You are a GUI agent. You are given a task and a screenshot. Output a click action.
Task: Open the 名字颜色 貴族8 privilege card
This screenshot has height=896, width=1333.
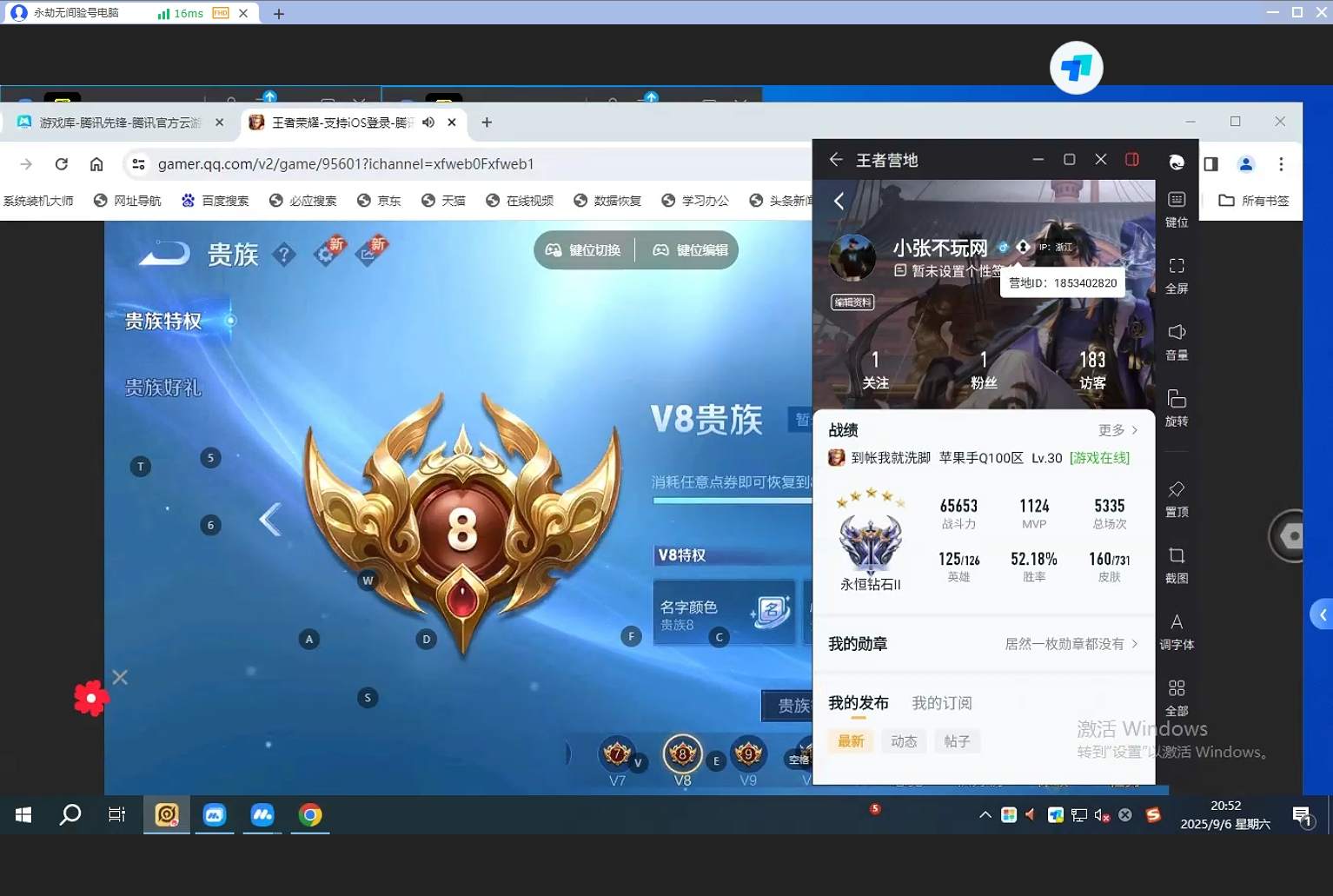725,613
